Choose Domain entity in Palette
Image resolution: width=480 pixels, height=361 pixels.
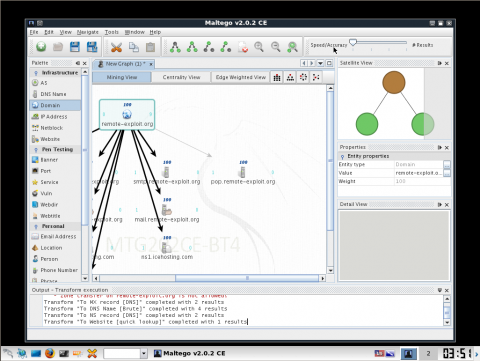[x=55, y=105]
